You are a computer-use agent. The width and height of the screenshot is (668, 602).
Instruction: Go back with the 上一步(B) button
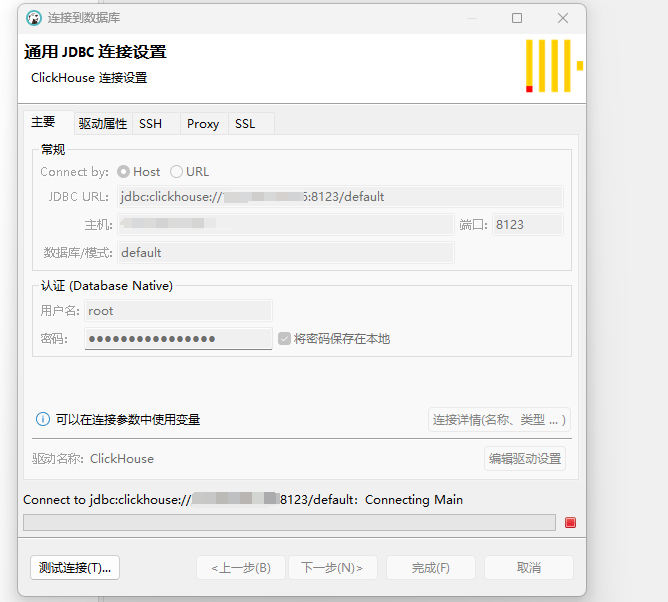[241, 567]
